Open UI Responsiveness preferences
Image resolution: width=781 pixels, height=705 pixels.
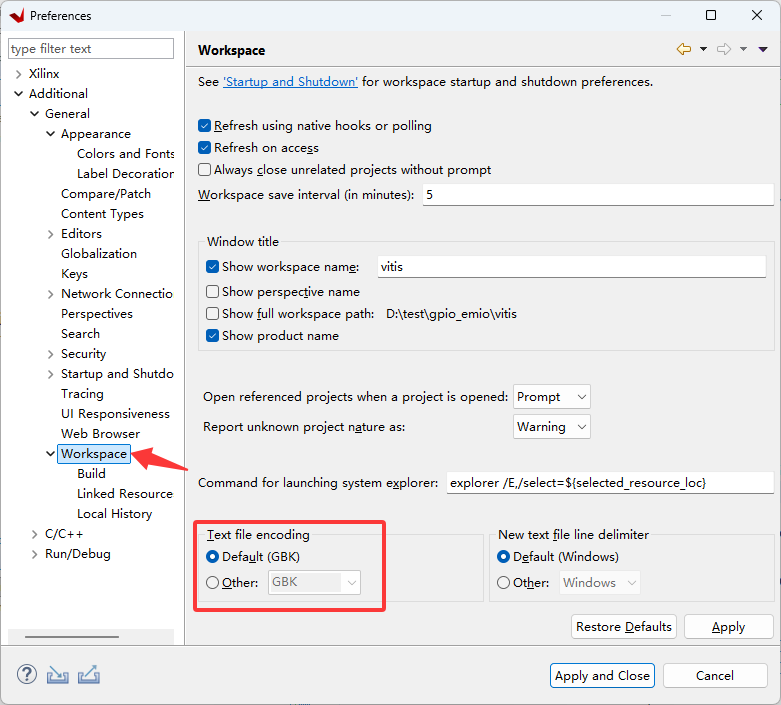115,414
